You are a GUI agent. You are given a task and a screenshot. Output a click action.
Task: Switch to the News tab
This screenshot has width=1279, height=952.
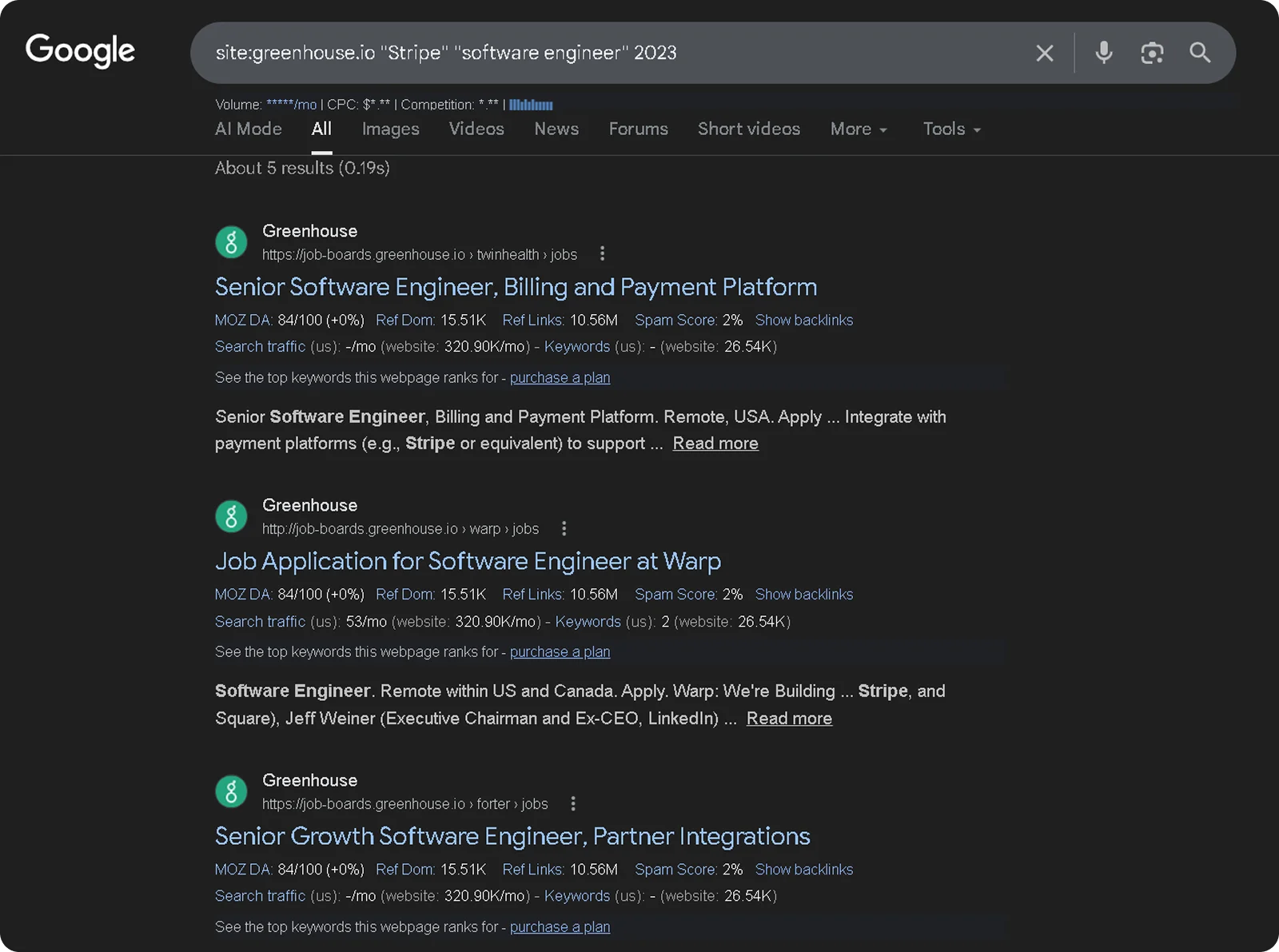(556, 129)
